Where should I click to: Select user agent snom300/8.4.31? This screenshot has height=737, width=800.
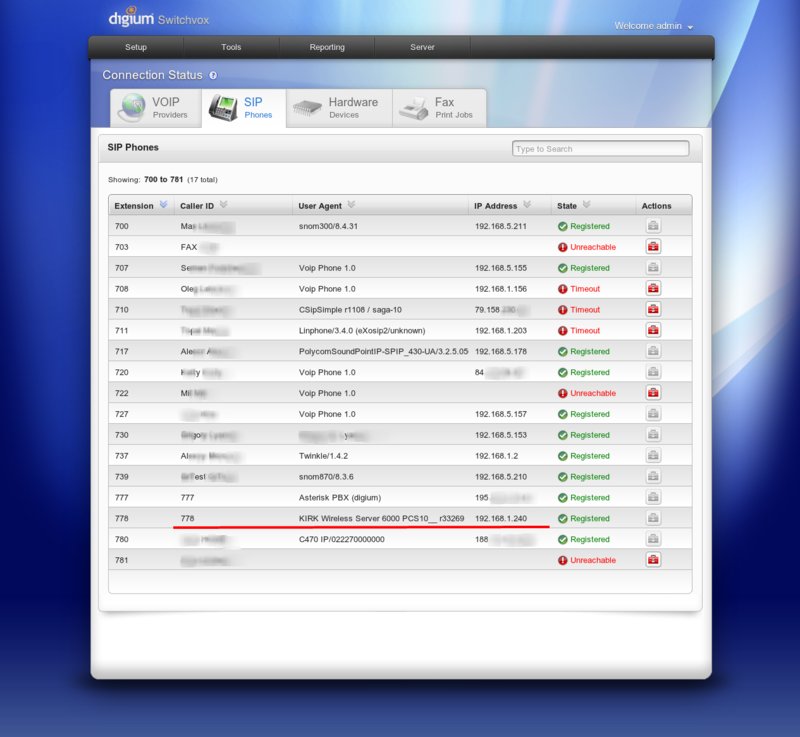click(328, 226)
